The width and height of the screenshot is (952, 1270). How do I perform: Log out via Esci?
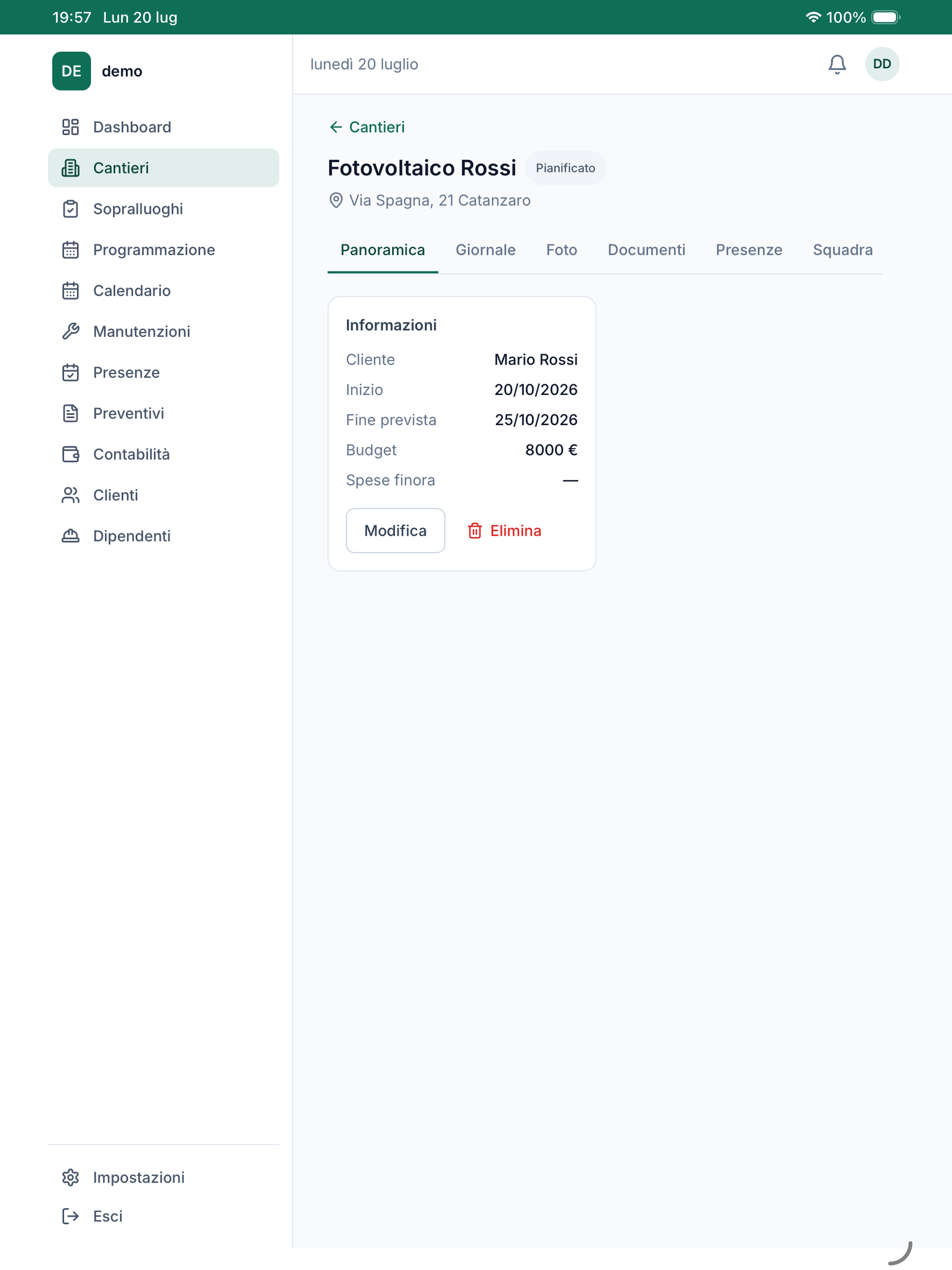tap(164, 1216)
